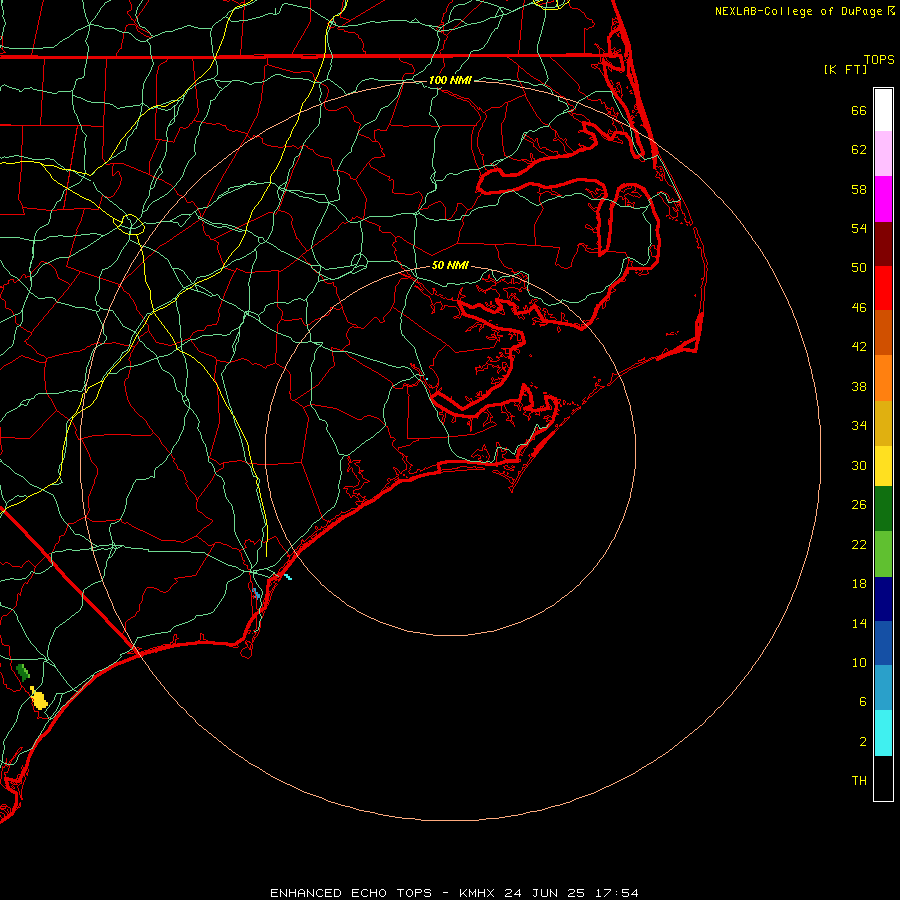
Task: Click the '6' legend value
Action: point(862,702)
